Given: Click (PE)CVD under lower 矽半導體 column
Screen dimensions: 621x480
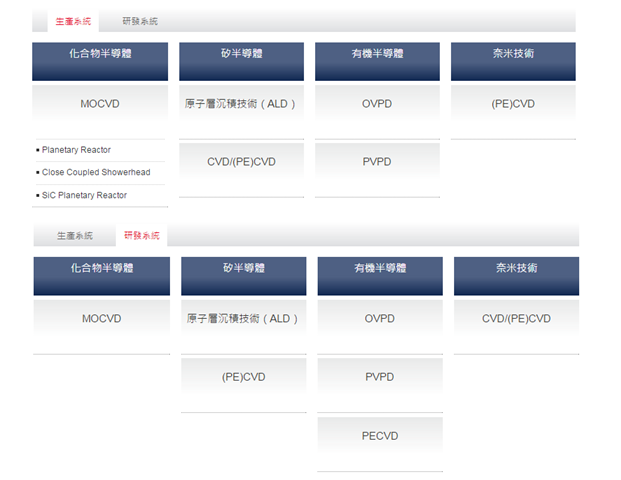Looking at the screenshot, I should 243,377.
